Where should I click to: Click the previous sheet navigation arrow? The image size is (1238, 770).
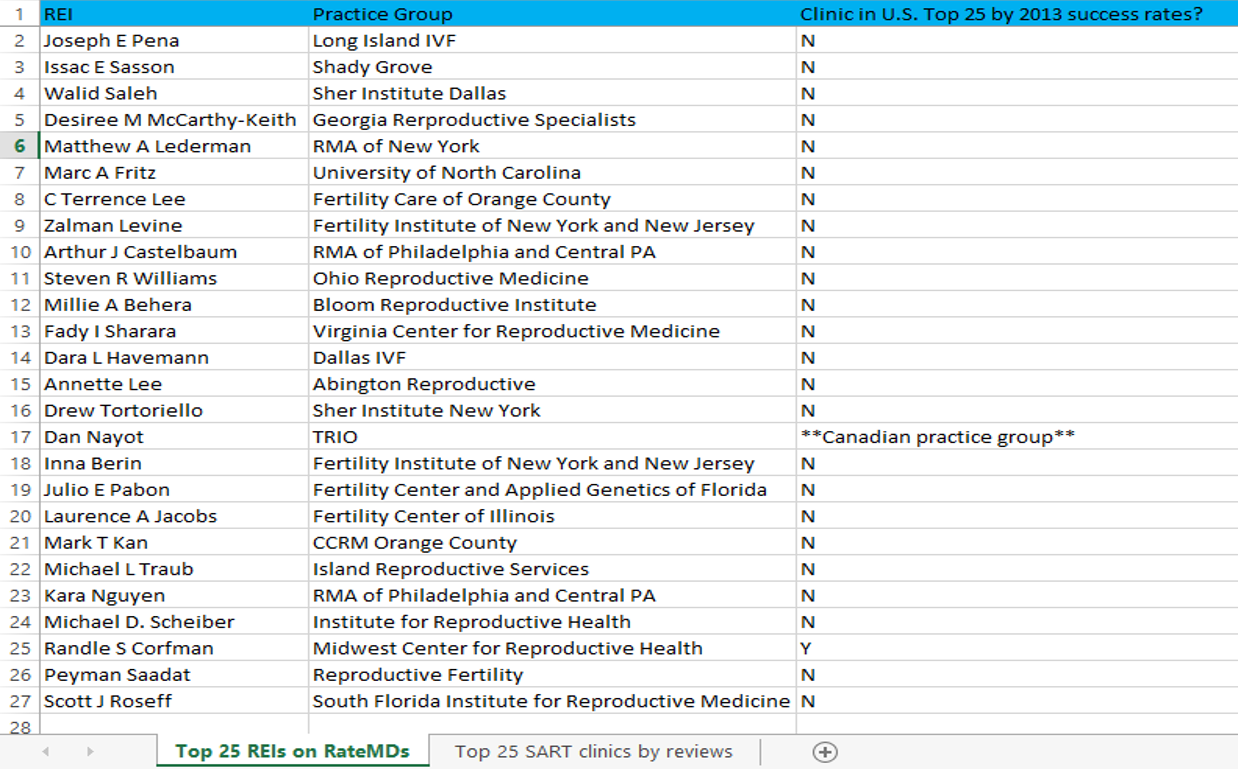[45, 752]
